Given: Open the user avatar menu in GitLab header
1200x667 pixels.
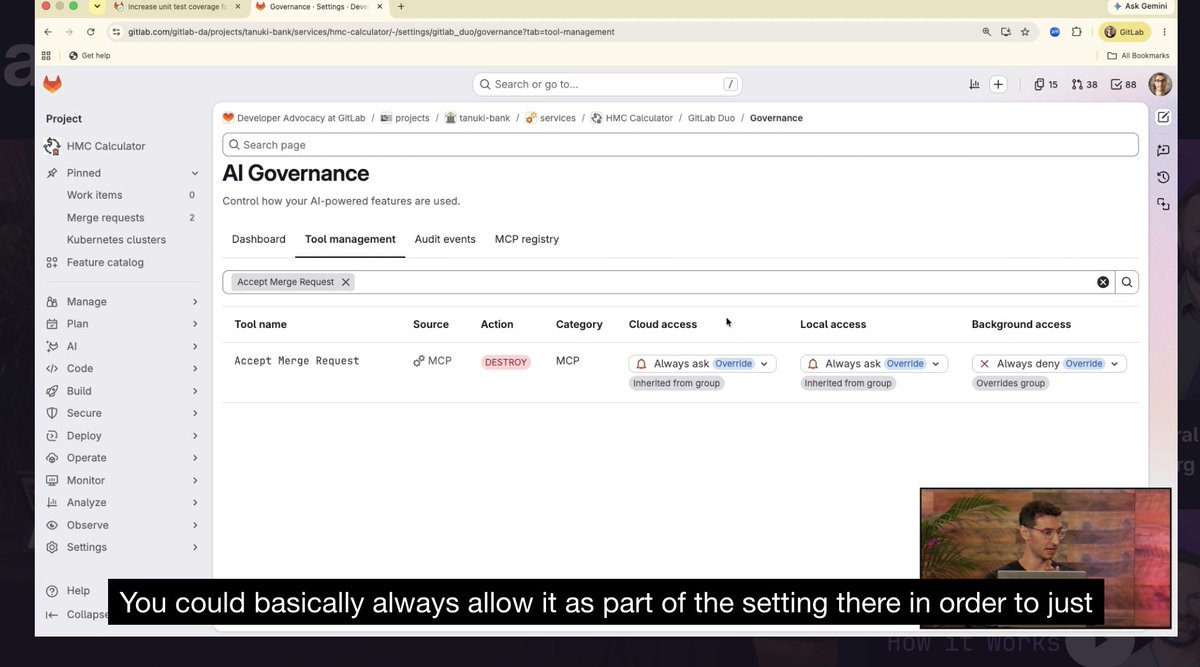Looking at the screenshot, I should click(x=1160, y=84).
